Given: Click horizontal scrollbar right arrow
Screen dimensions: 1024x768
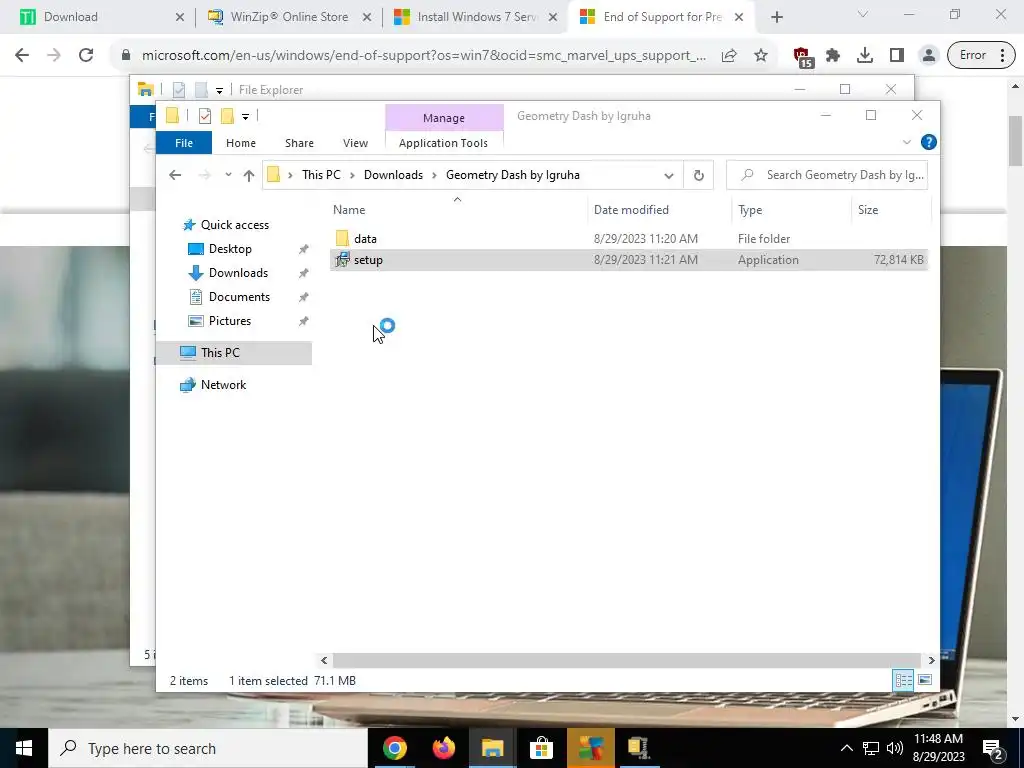Looking at the screenshot, I should point(931,660).
